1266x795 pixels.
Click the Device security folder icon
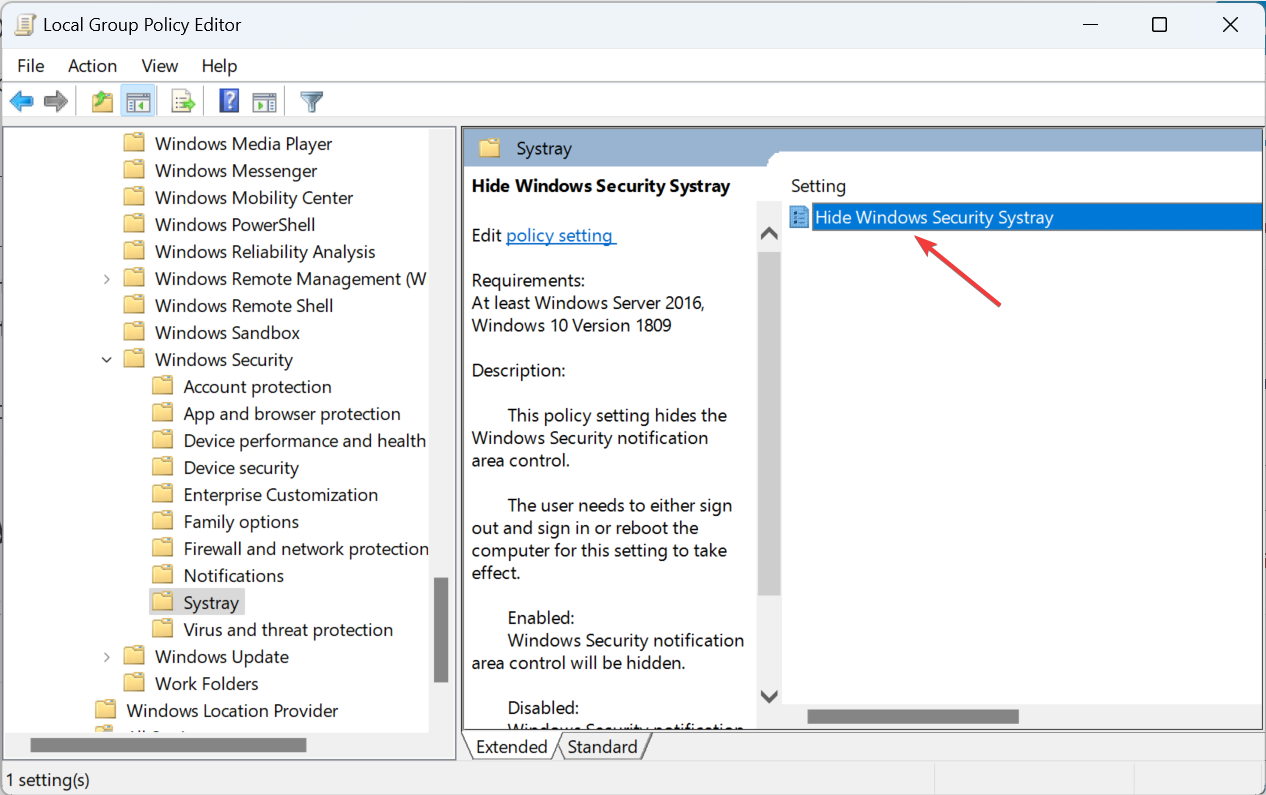pyautogui.click(x=162, y=467)
